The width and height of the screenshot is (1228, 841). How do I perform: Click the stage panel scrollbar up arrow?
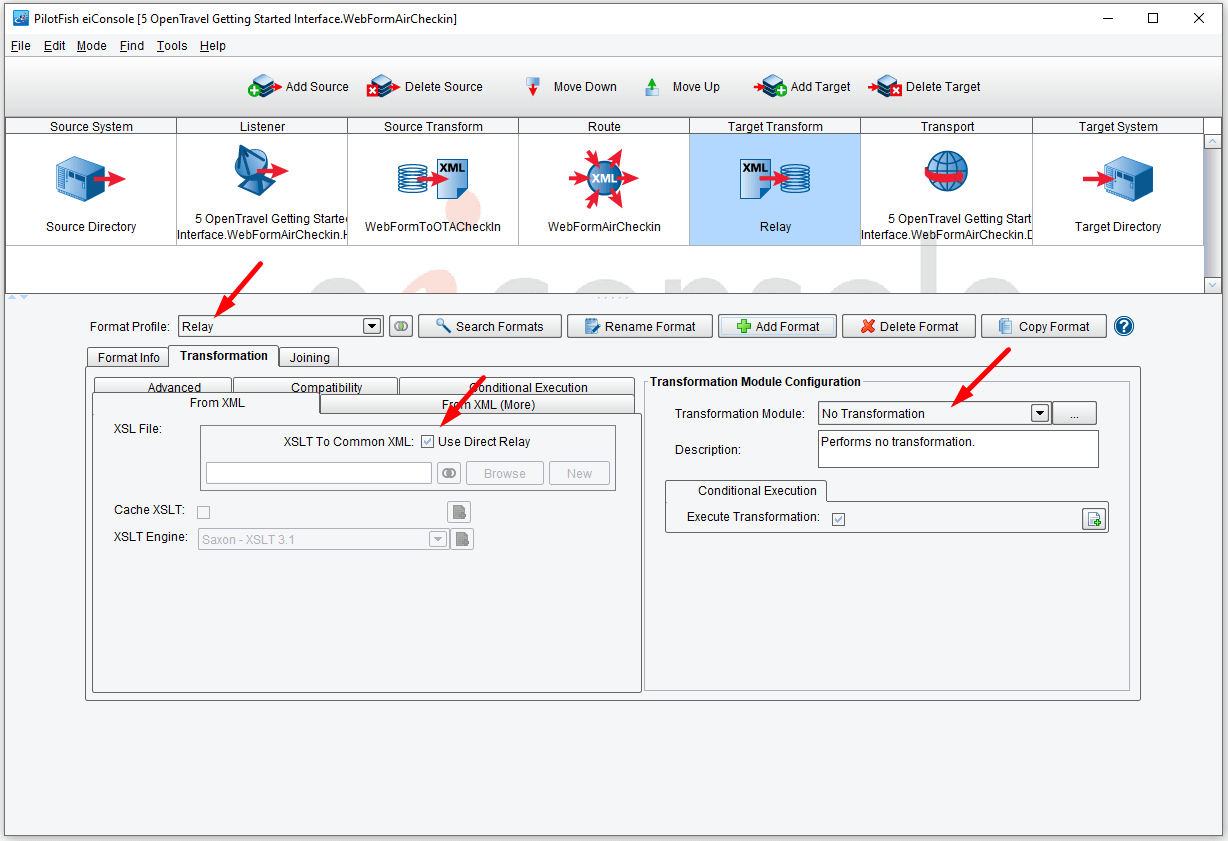tap(1214, 142)
